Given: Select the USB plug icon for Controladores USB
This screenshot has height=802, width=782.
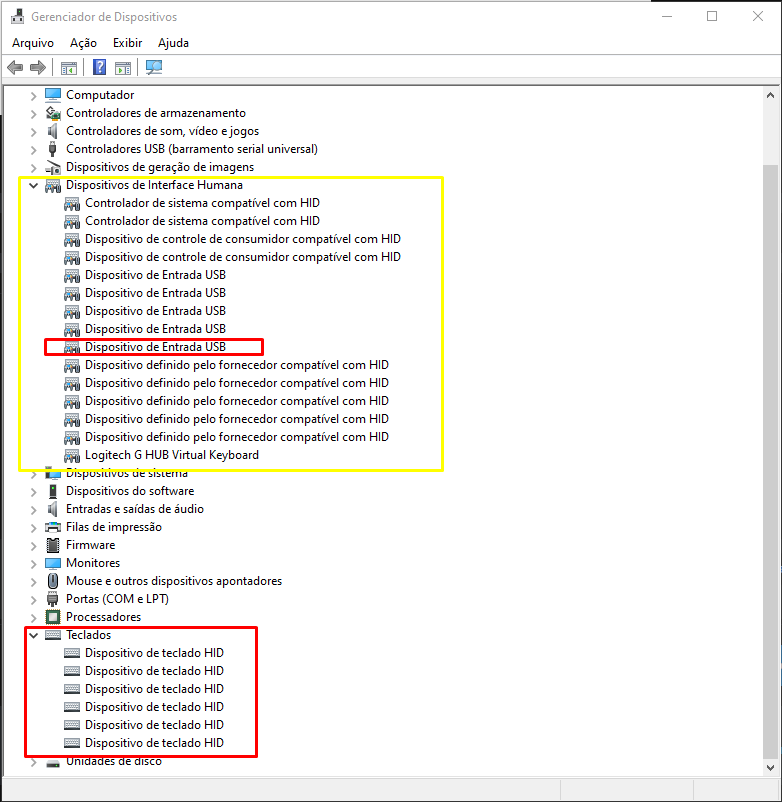Looking at the screenshot, I should [x=52, y=149].
